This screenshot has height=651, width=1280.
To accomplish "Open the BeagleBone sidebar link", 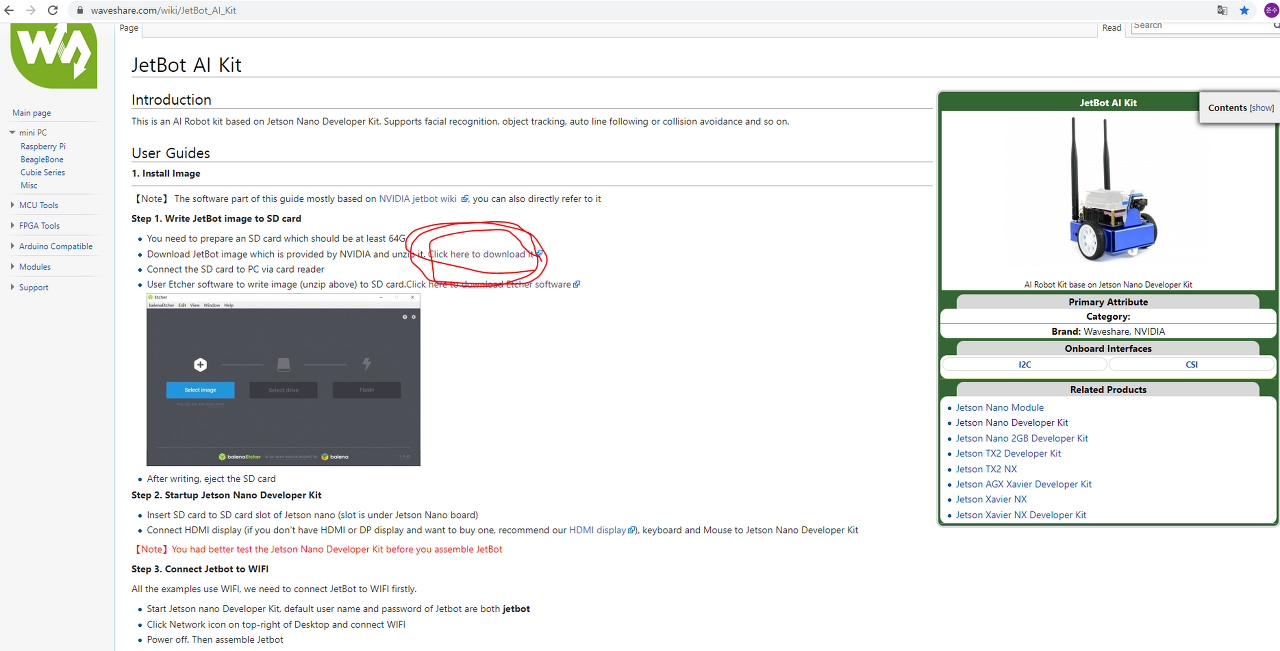I will coord(42,159).
